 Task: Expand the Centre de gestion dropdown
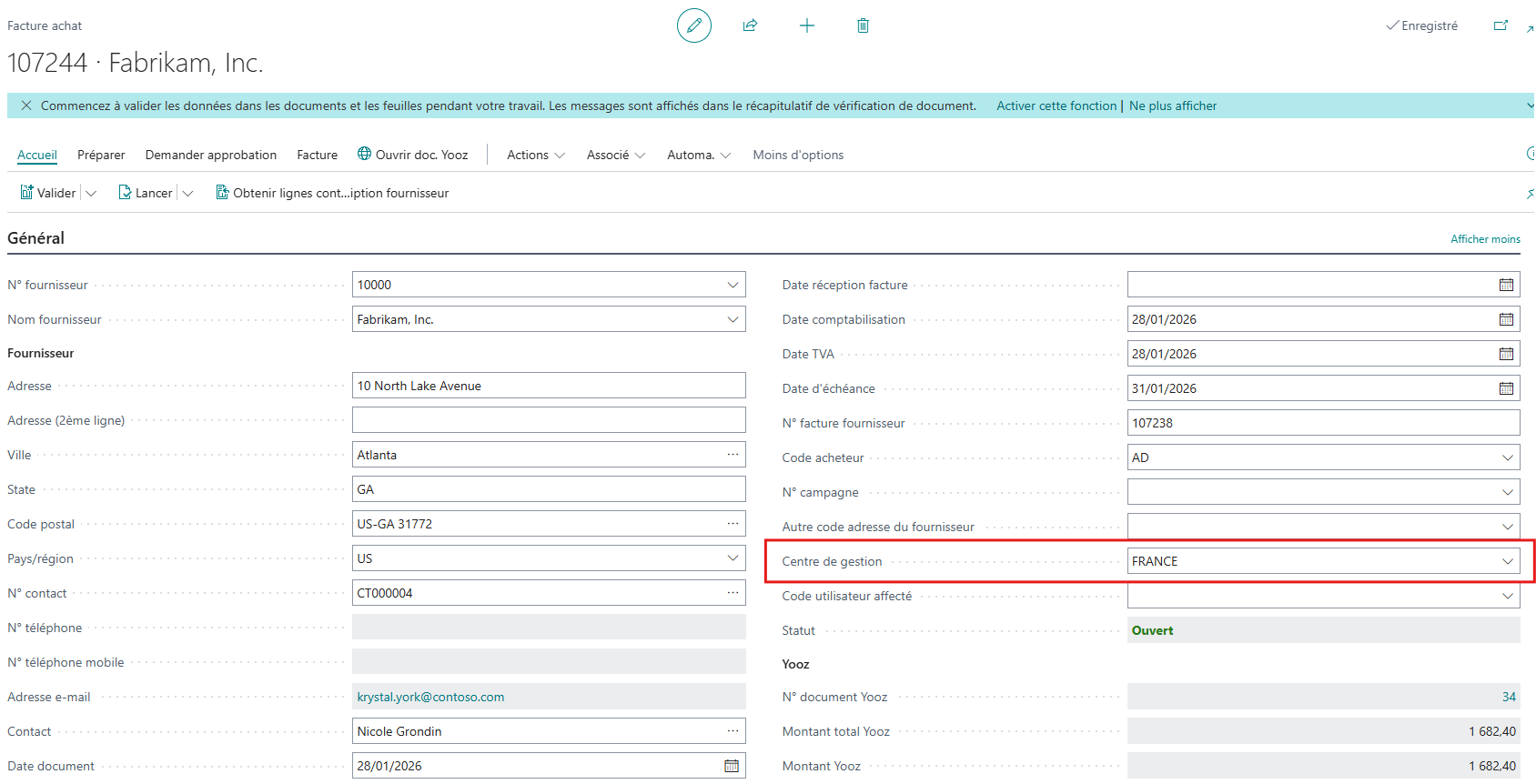[1507, 561]
